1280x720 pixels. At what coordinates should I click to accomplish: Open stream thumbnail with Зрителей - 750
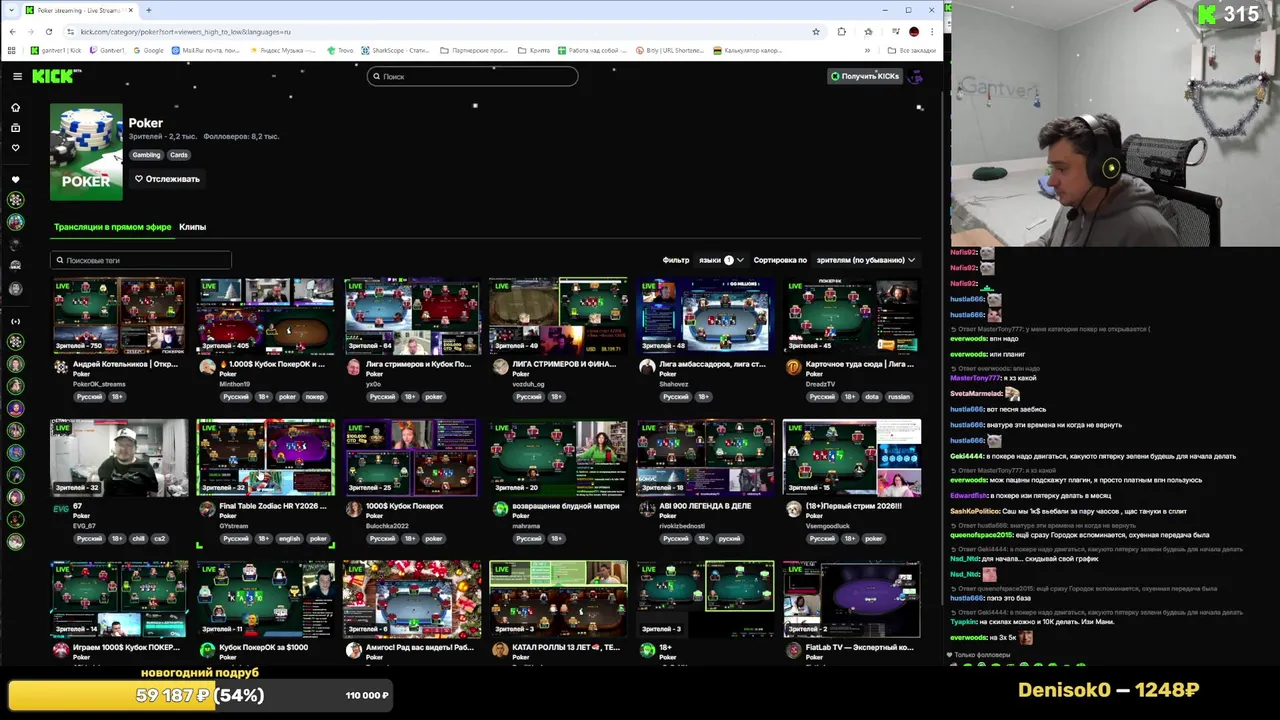click(119, 316)
